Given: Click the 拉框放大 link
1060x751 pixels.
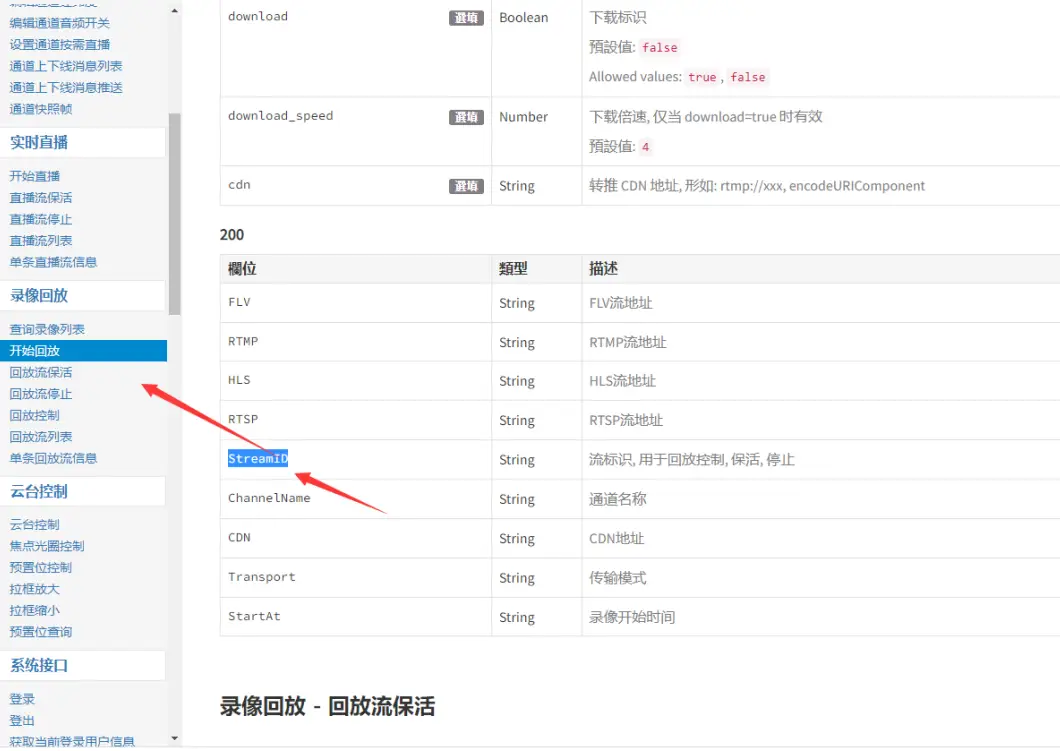Looking at the screenshot, I should [35, 589].
